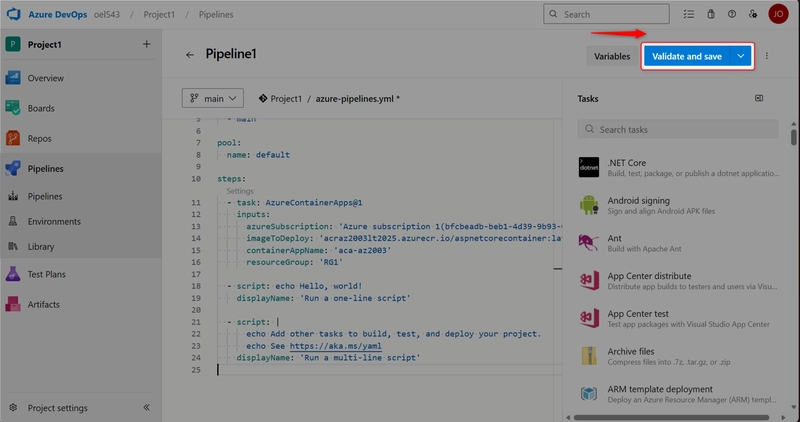This screenshot has width=800, height=422.
Task: Open the more actions vertical ellipsis menu
Action: 767,57
